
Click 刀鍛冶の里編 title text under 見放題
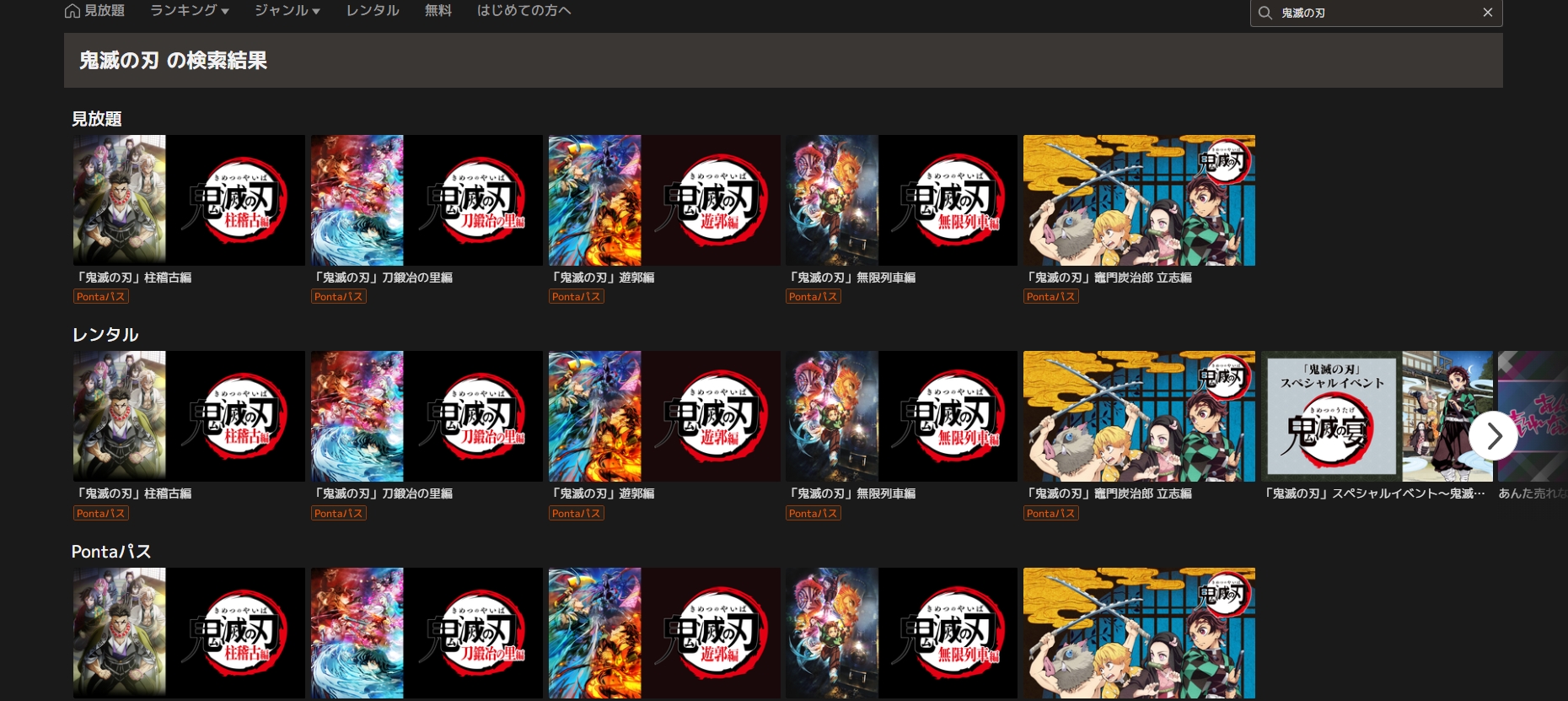(x=383, y=278)
